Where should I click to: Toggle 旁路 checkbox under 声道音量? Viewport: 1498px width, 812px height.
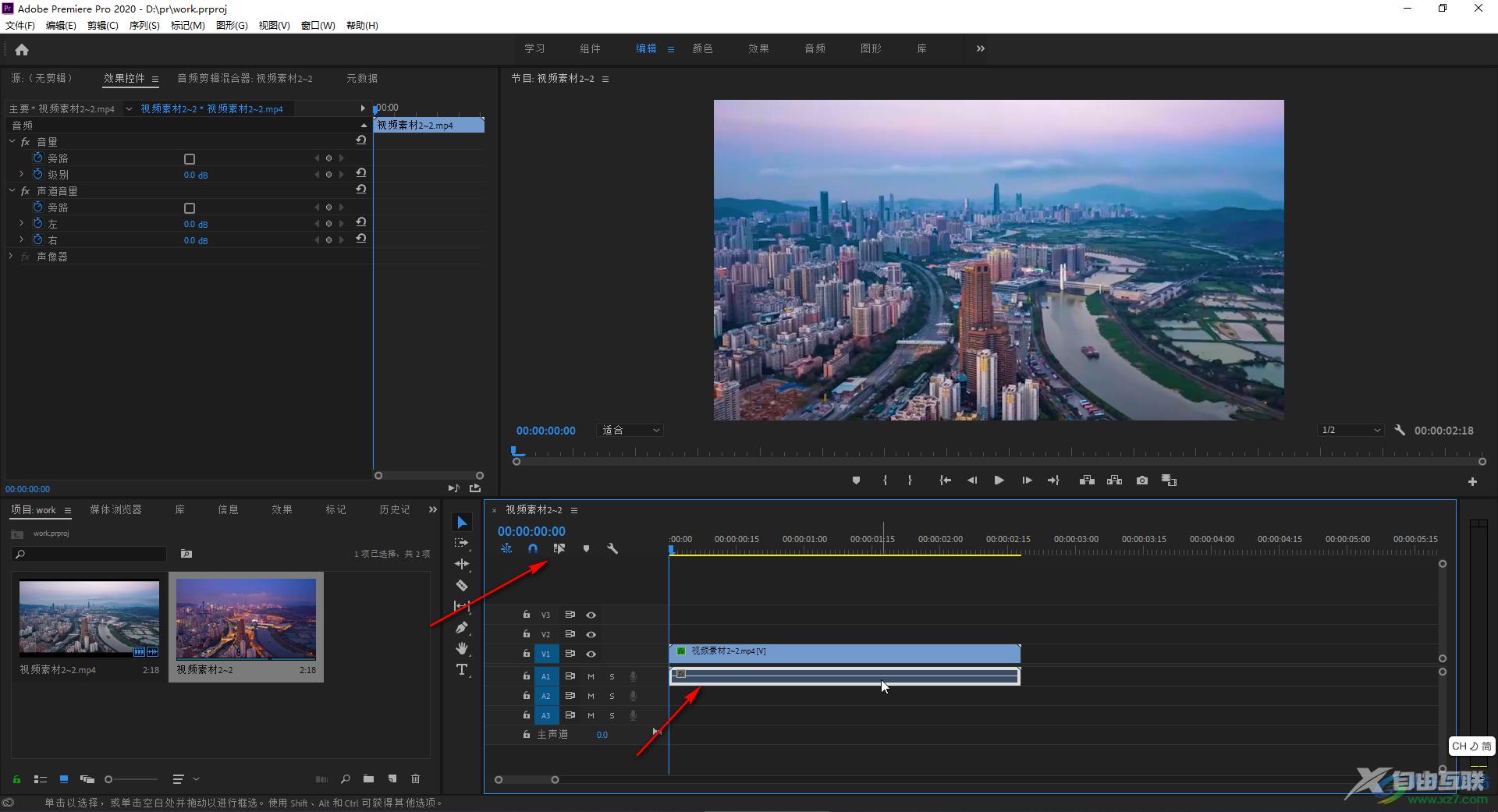[189, 207]
